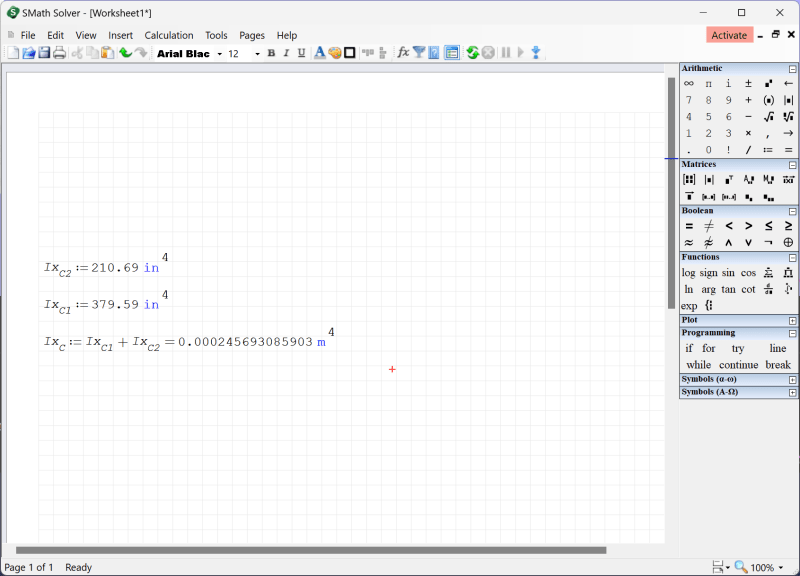
Task: Collapse the Matrices panel
Action: coord(792,165)
